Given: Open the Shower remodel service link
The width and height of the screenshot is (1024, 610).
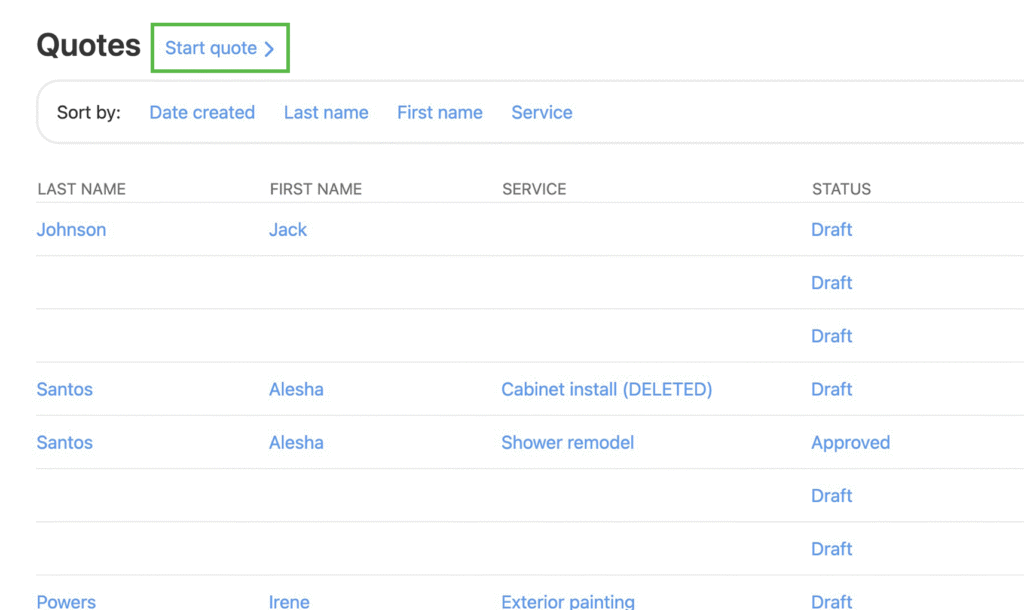Looking at the screenshot, I should point(567,442).
